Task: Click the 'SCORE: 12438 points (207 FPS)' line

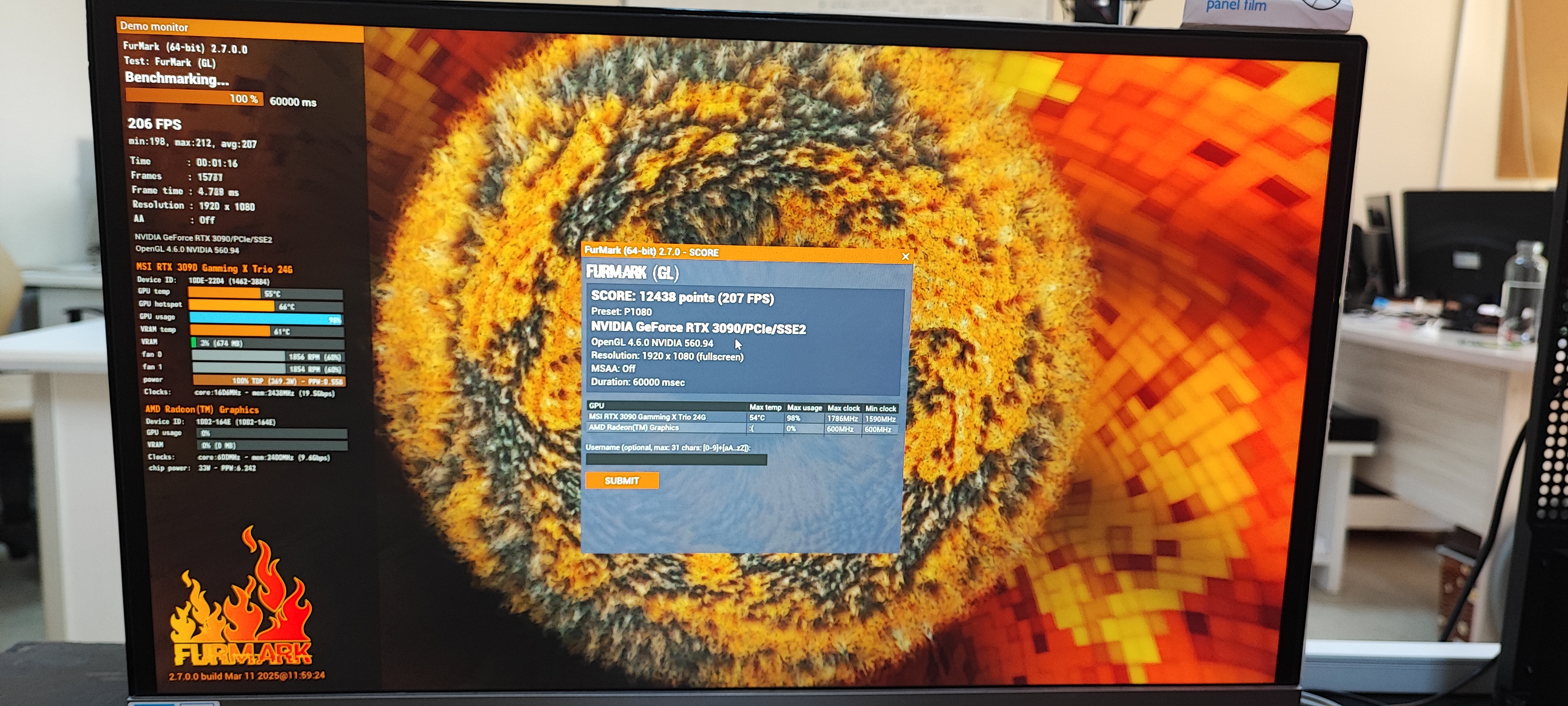Action: click(682, 297)
